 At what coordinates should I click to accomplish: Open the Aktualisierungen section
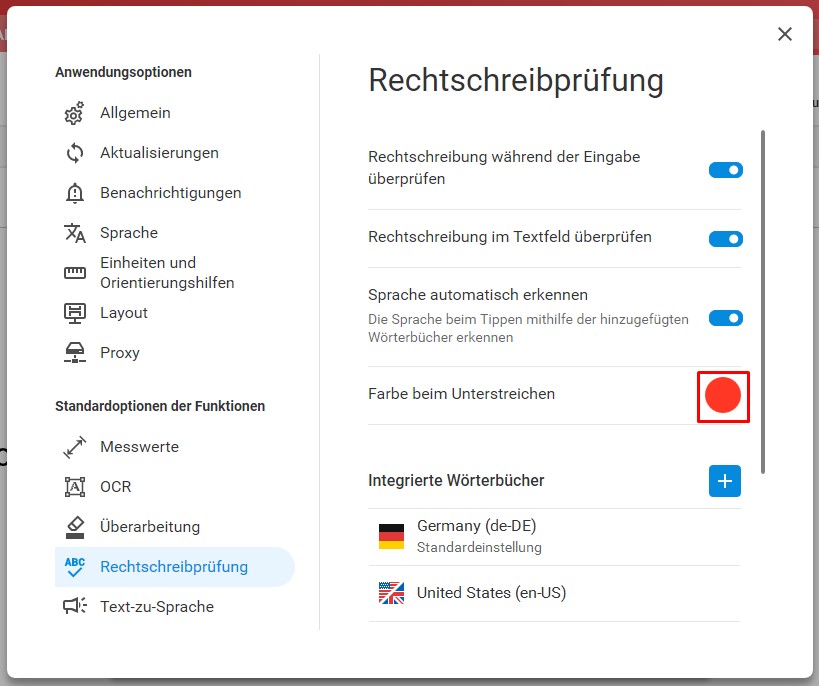tap(174, 153)
